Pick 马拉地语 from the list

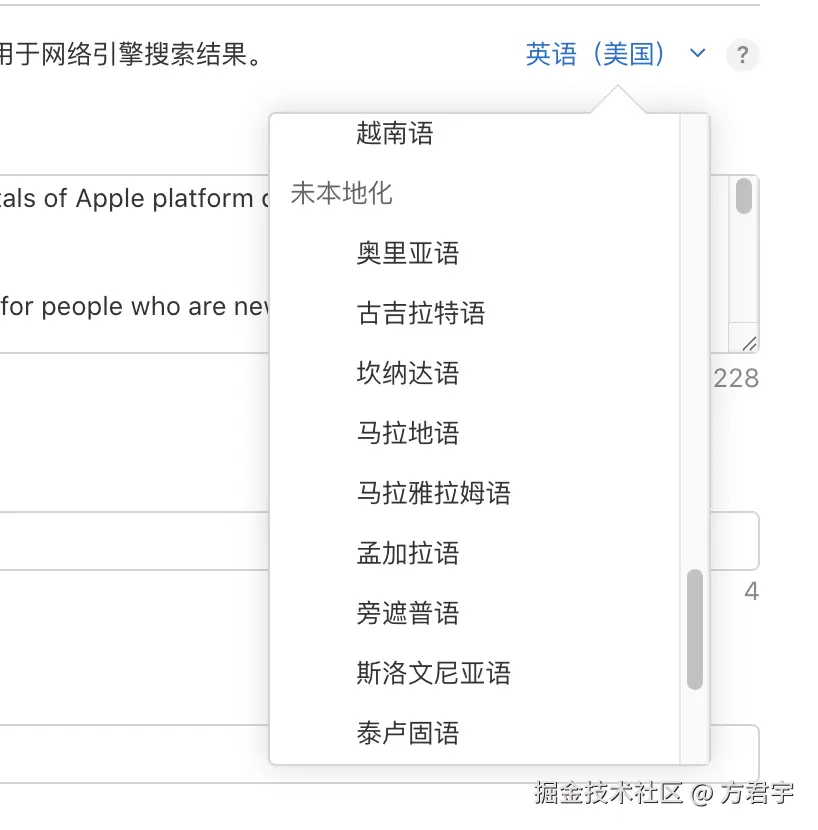click(407, 433)
